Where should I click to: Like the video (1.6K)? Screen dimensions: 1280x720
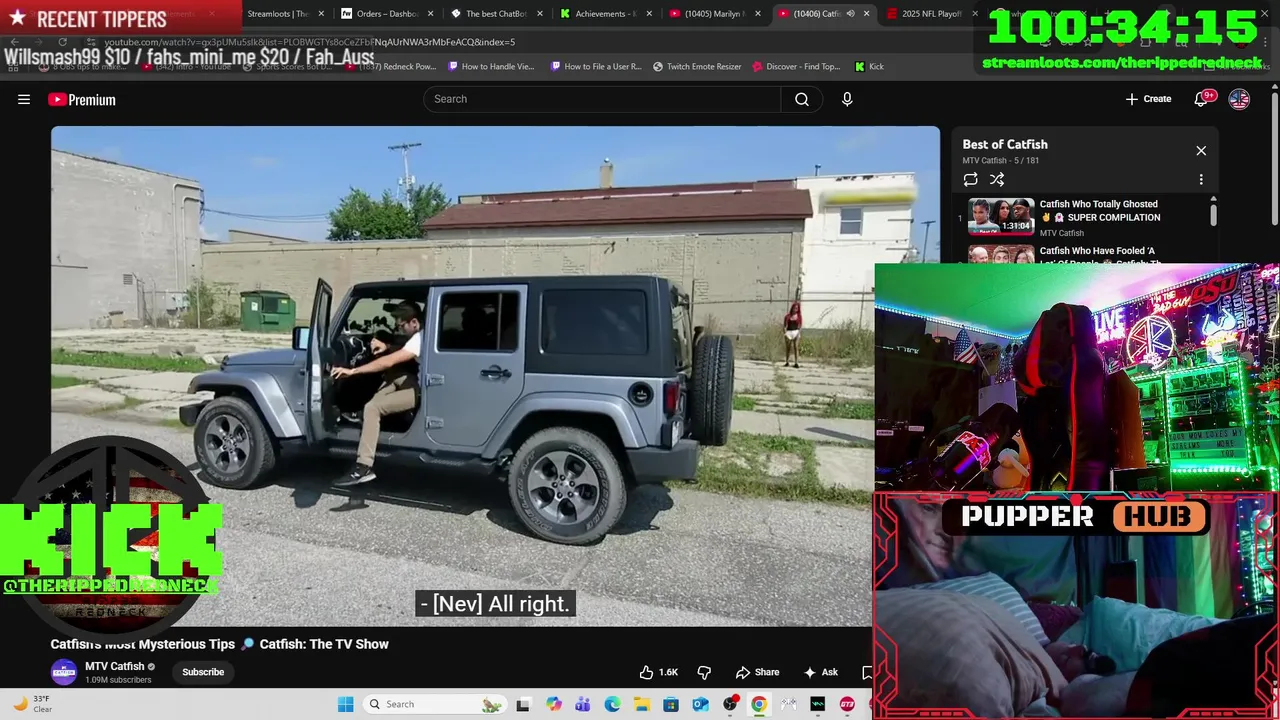659,672
